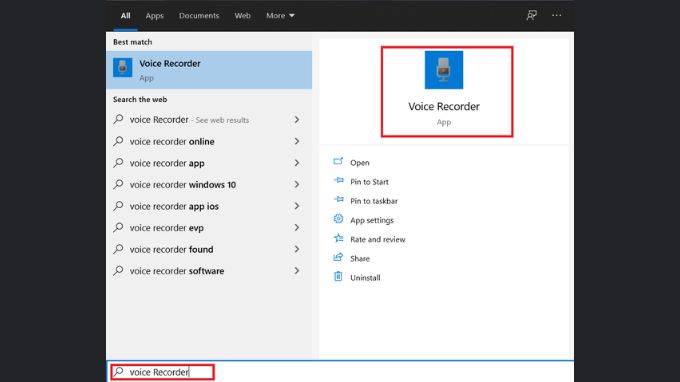Image resolution: width=680 pixels, height=382 pixels.
Task: Click 'voice recorder windows 10' suggestion text
Action: coord(183,185)
